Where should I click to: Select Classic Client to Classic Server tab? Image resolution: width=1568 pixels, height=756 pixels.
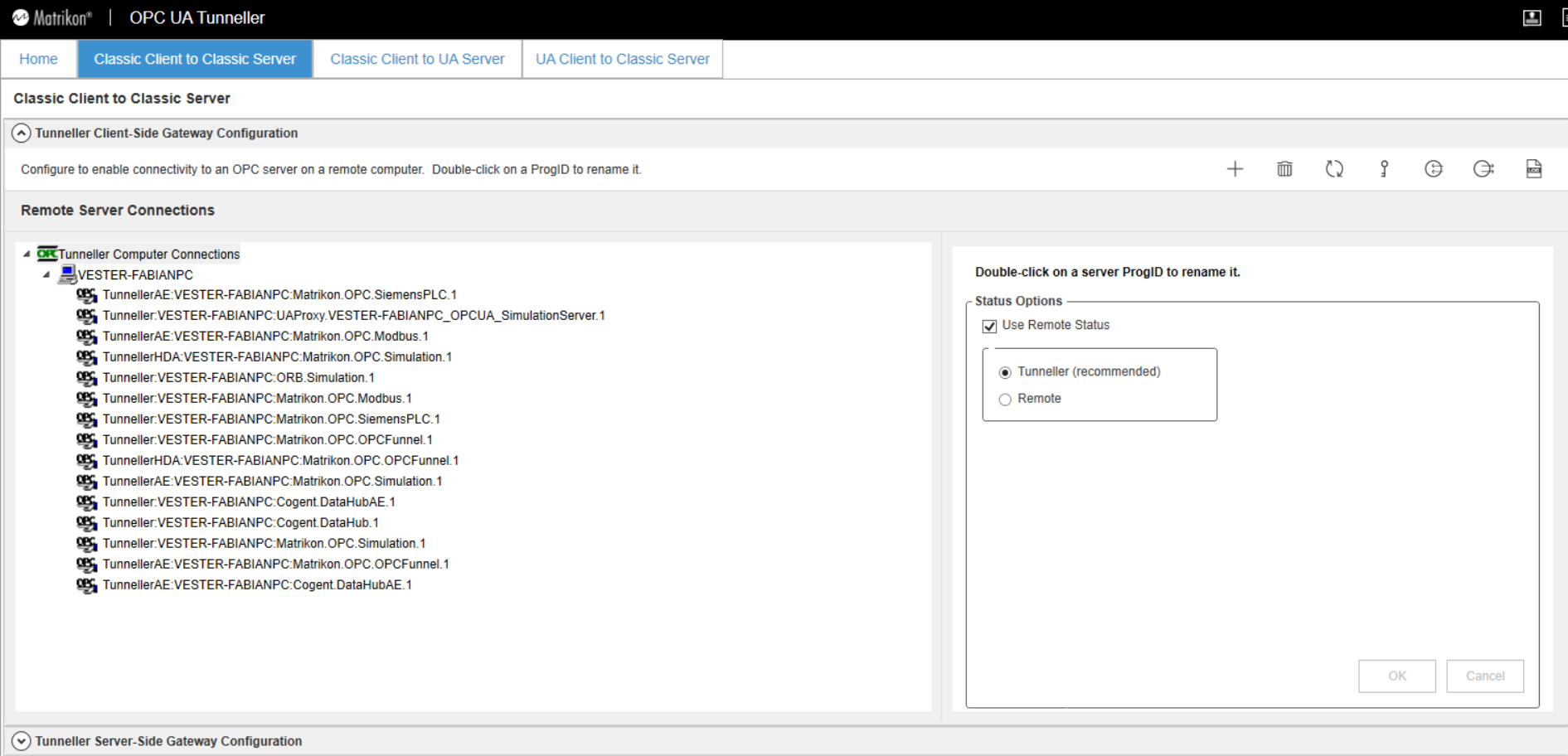(x=195, y=59)
